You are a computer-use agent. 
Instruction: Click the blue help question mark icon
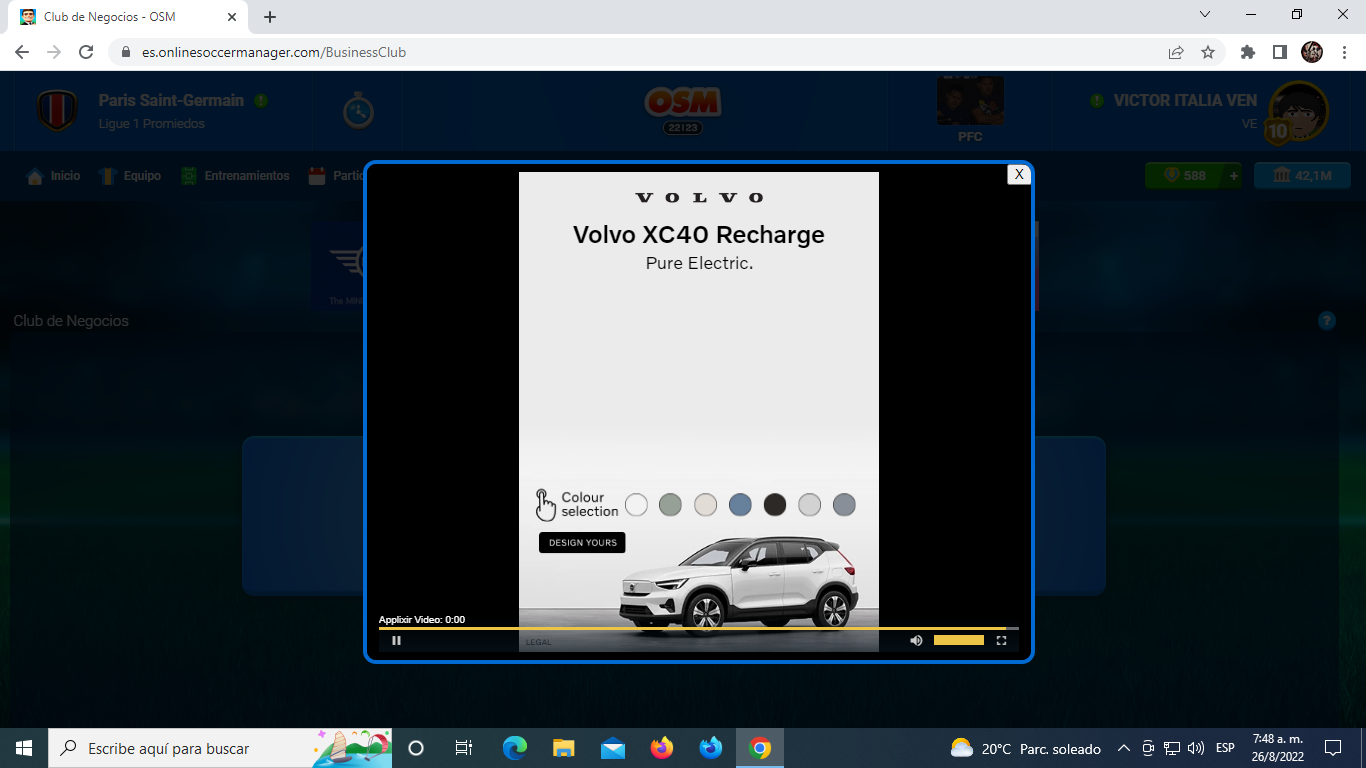pyautogui.click(x=1327, y=321)
